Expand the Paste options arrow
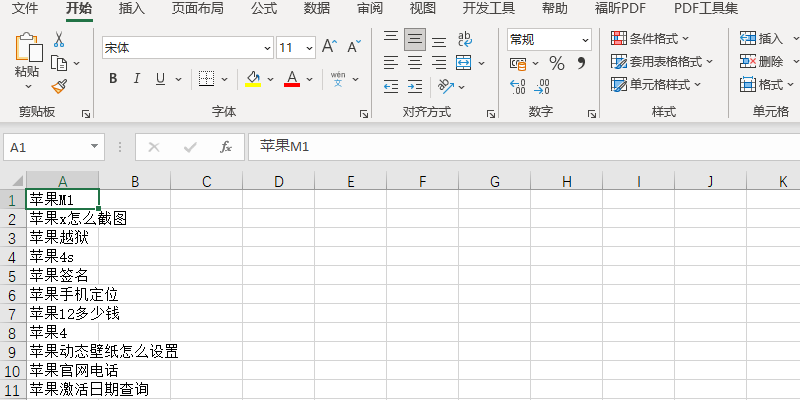Screen dimensions: 800x400 click(x=28, y=86)
